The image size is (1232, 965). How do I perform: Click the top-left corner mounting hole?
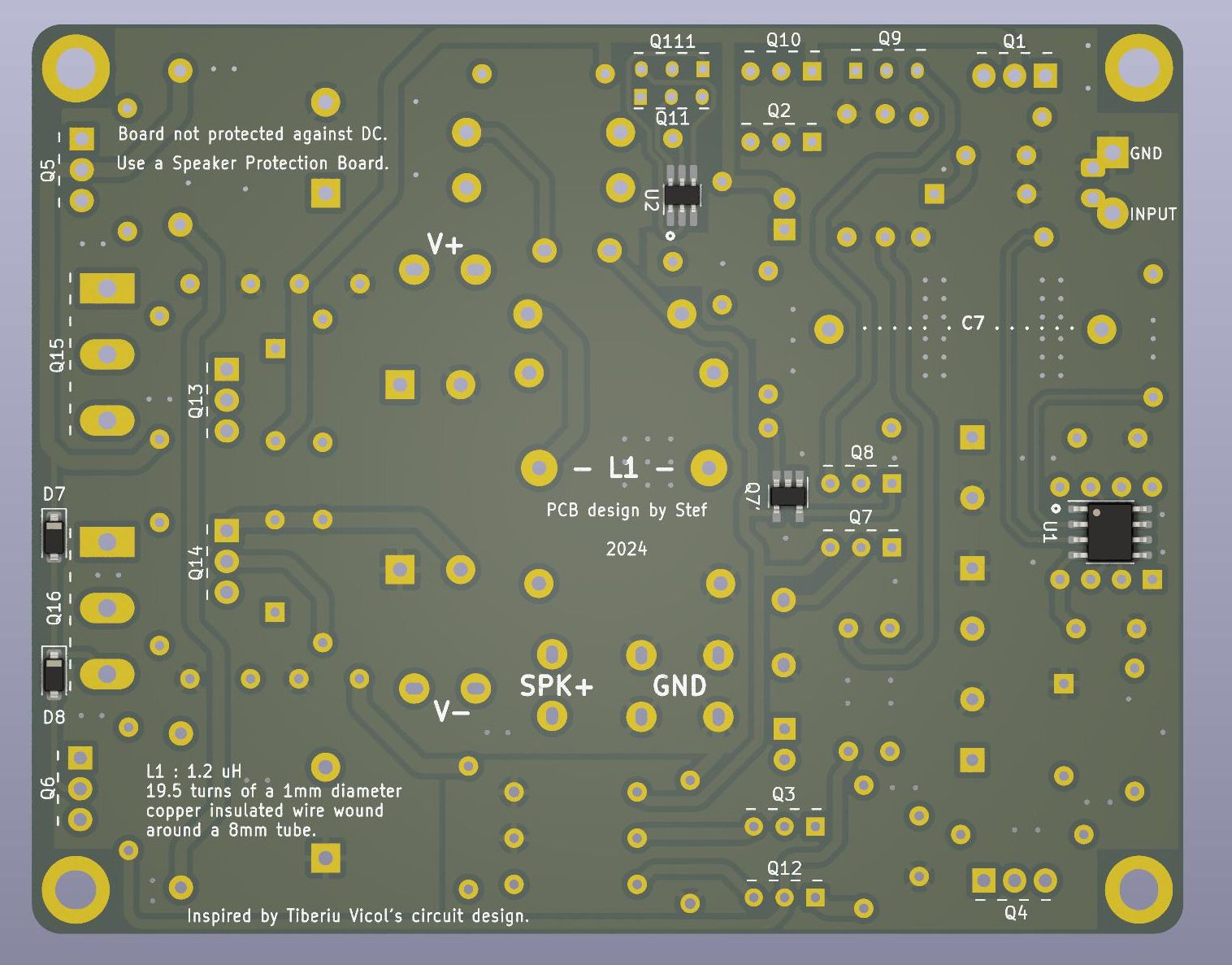pos(76,68)
